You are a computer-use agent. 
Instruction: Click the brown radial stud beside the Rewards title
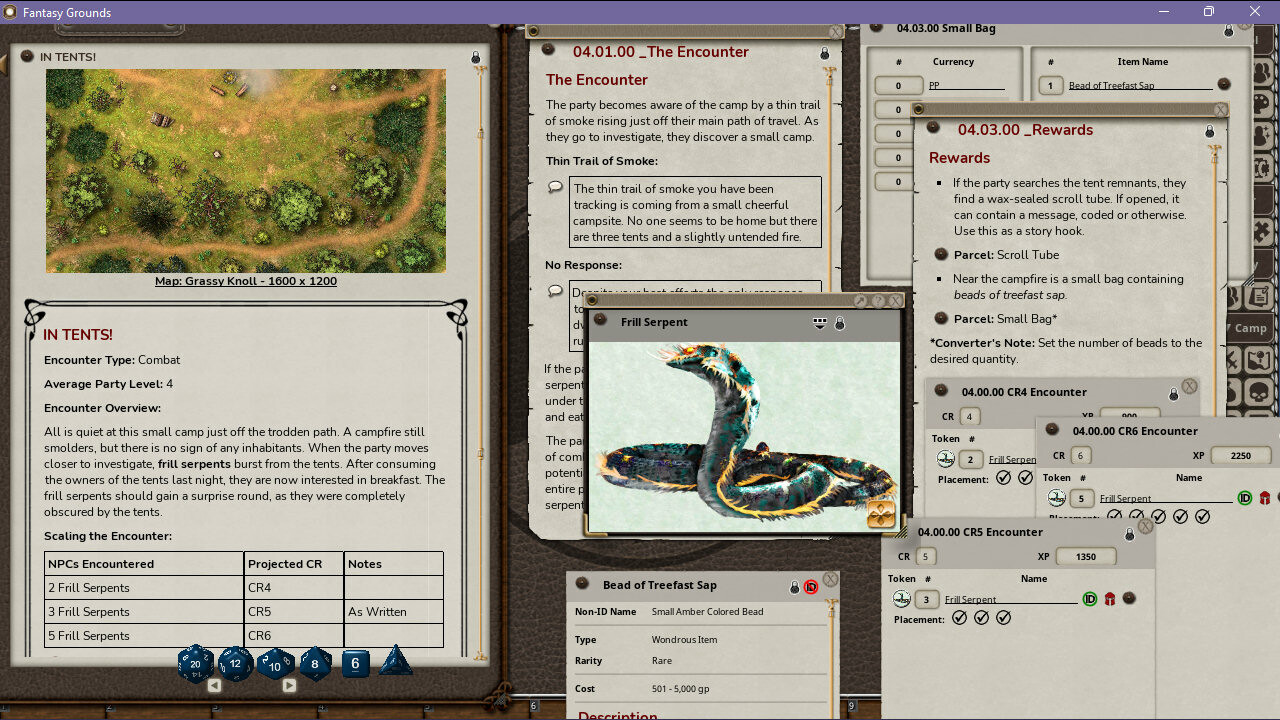[933, 130]
